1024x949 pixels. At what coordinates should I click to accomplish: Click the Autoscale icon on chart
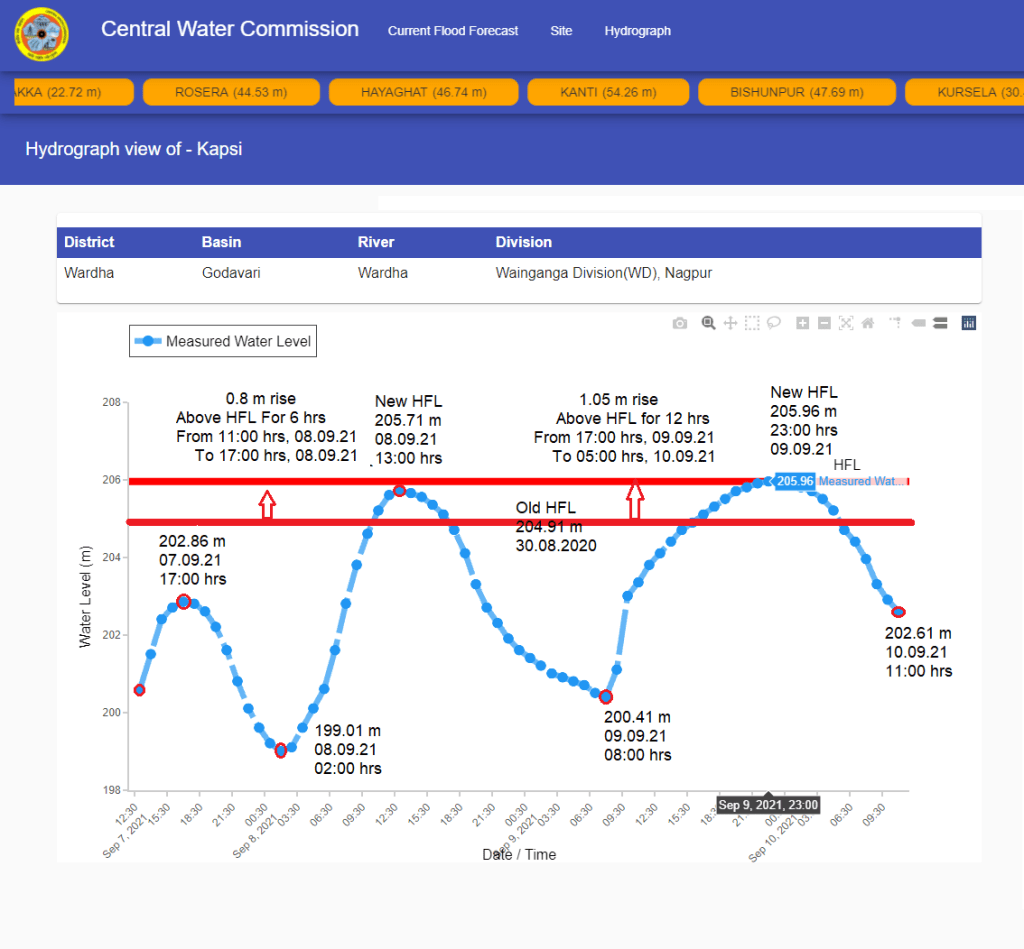[x=846, y=323]
